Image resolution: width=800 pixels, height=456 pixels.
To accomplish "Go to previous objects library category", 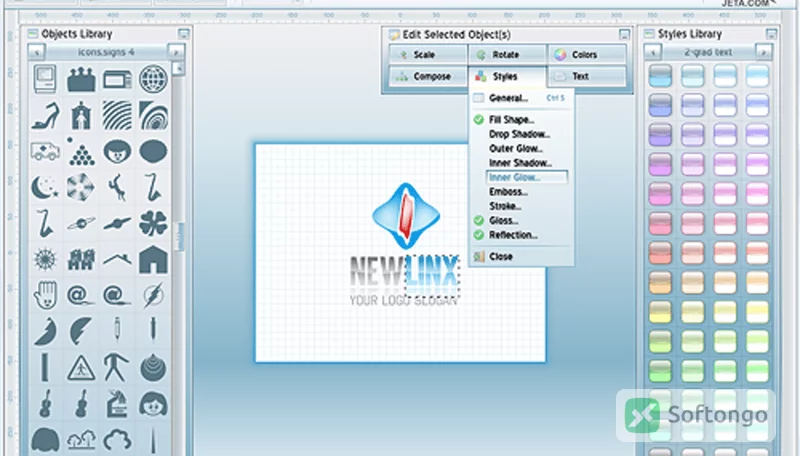I will [36, 52].
